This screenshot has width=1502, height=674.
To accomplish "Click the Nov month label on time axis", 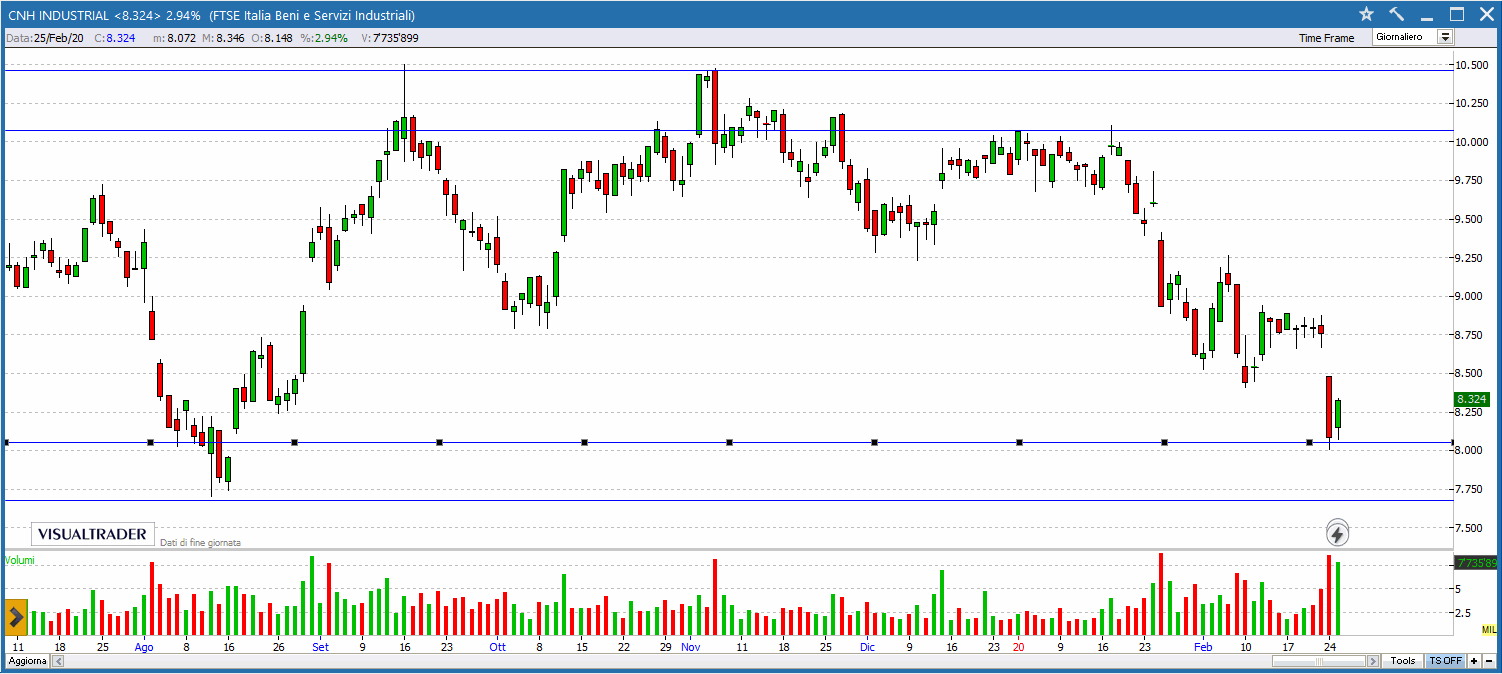I will pyautogui.click(x=691, y=647).
